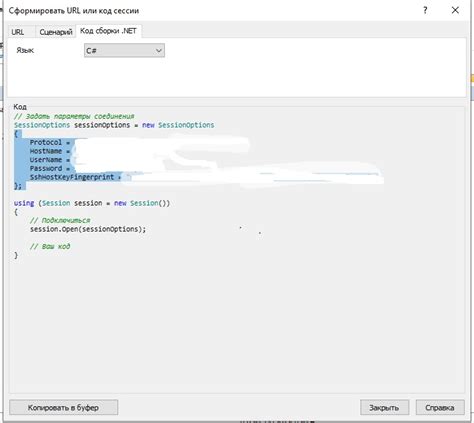Click the Код group label
This screenshot has width=474, height=423.
(x=20, y=107)
